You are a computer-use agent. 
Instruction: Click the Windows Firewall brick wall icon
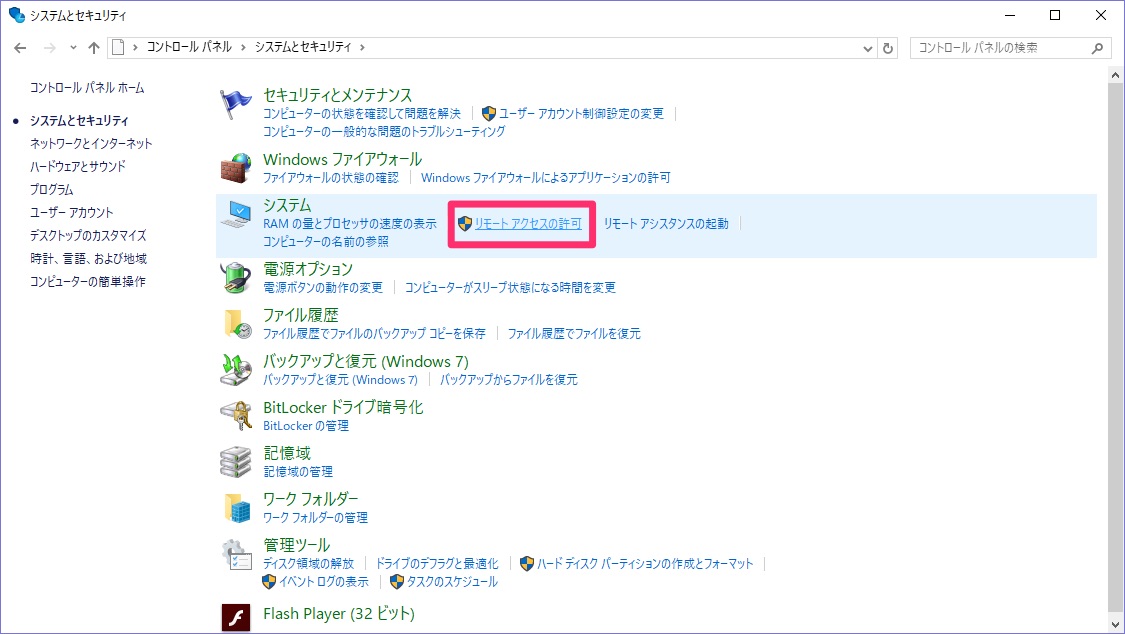pos(235,169)
